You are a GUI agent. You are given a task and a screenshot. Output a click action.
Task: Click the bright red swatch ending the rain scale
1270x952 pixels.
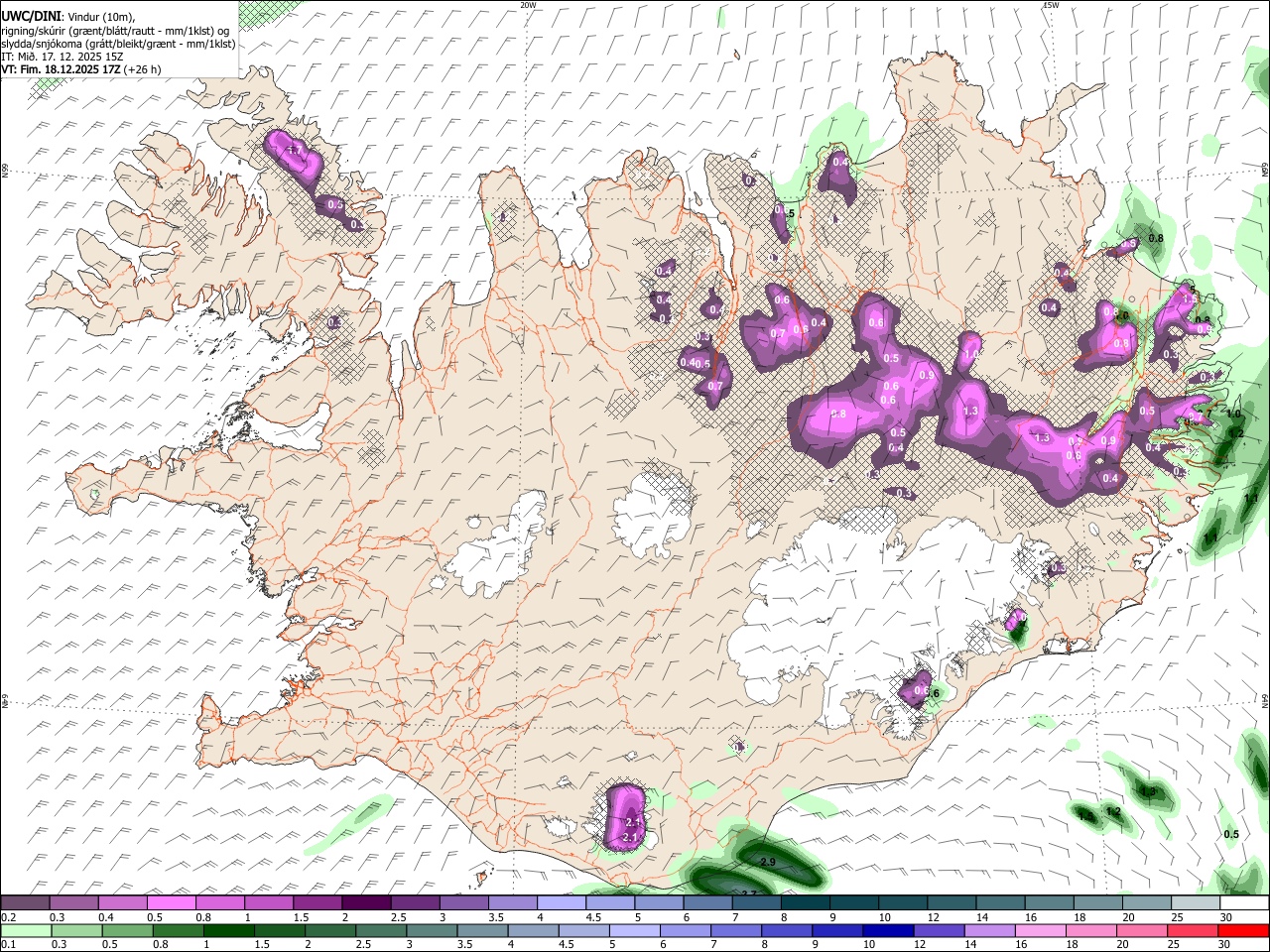pyautogui.click(x=1243, y=930)
